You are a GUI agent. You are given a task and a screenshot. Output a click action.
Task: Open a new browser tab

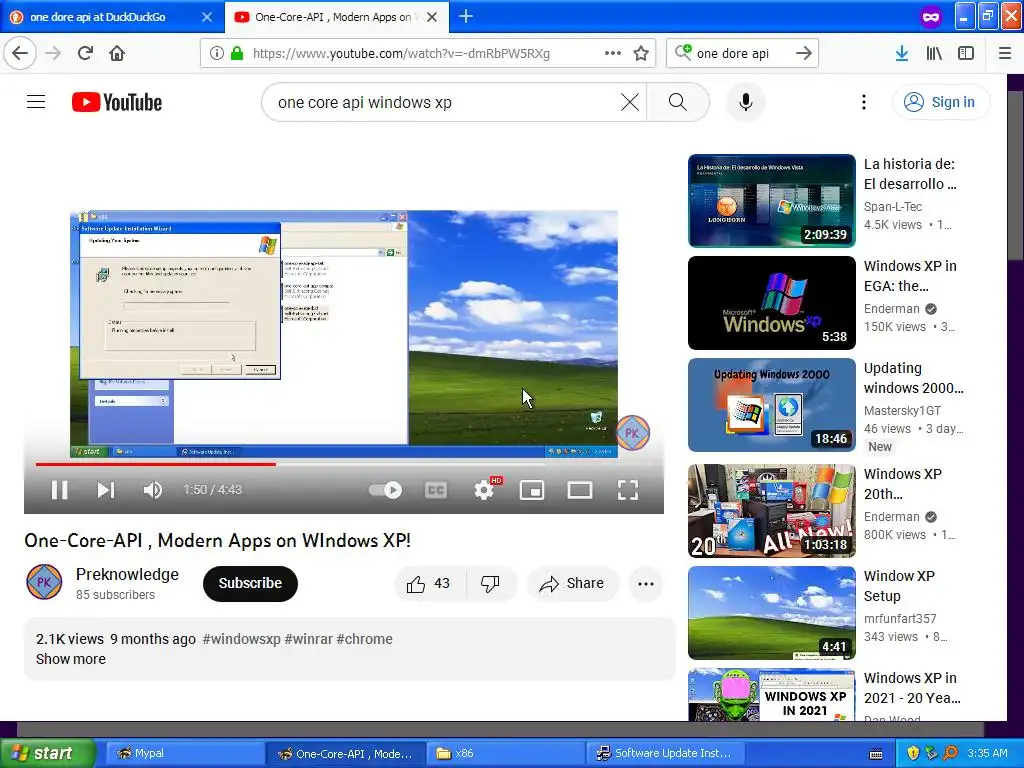(x=466, y=16)
